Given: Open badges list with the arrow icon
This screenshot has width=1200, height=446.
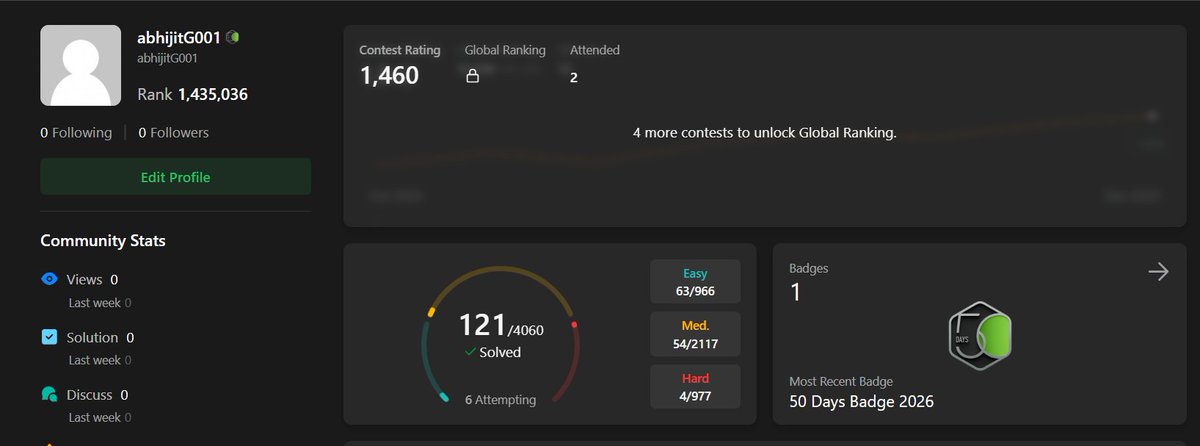Looking at the screenshot, I should coord(1158,272).
